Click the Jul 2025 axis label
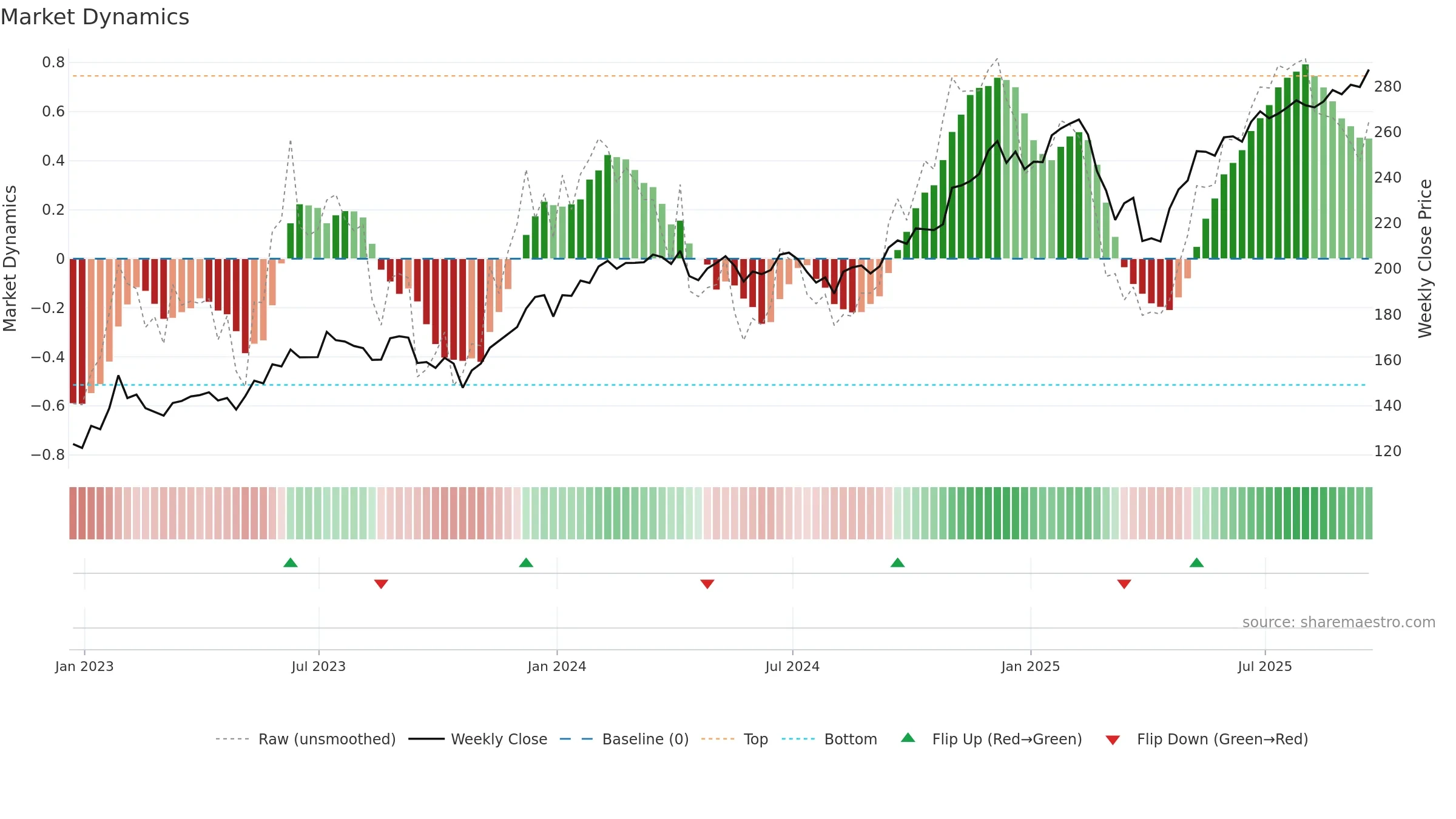 pos(1265,666)
